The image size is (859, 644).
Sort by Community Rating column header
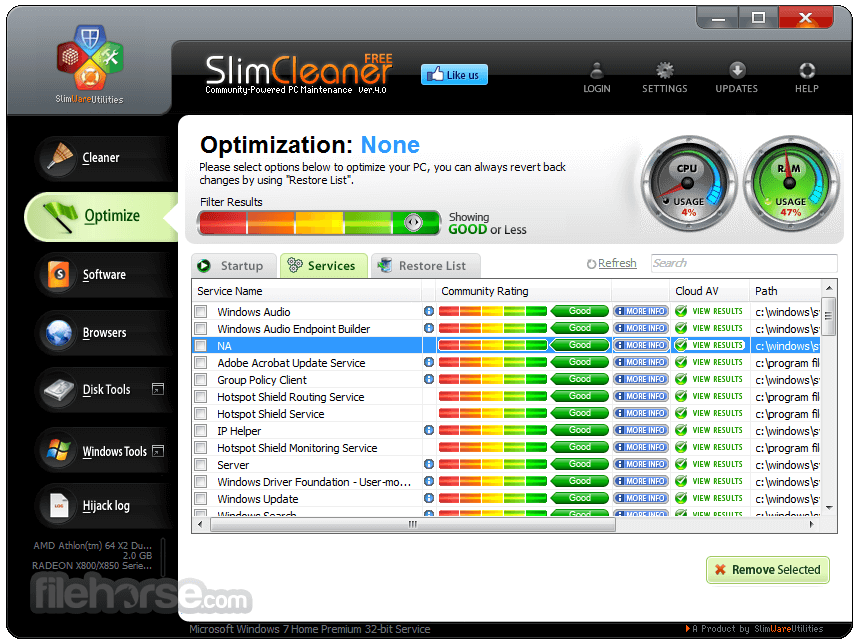pyautogui.click(x=524, y=291)
